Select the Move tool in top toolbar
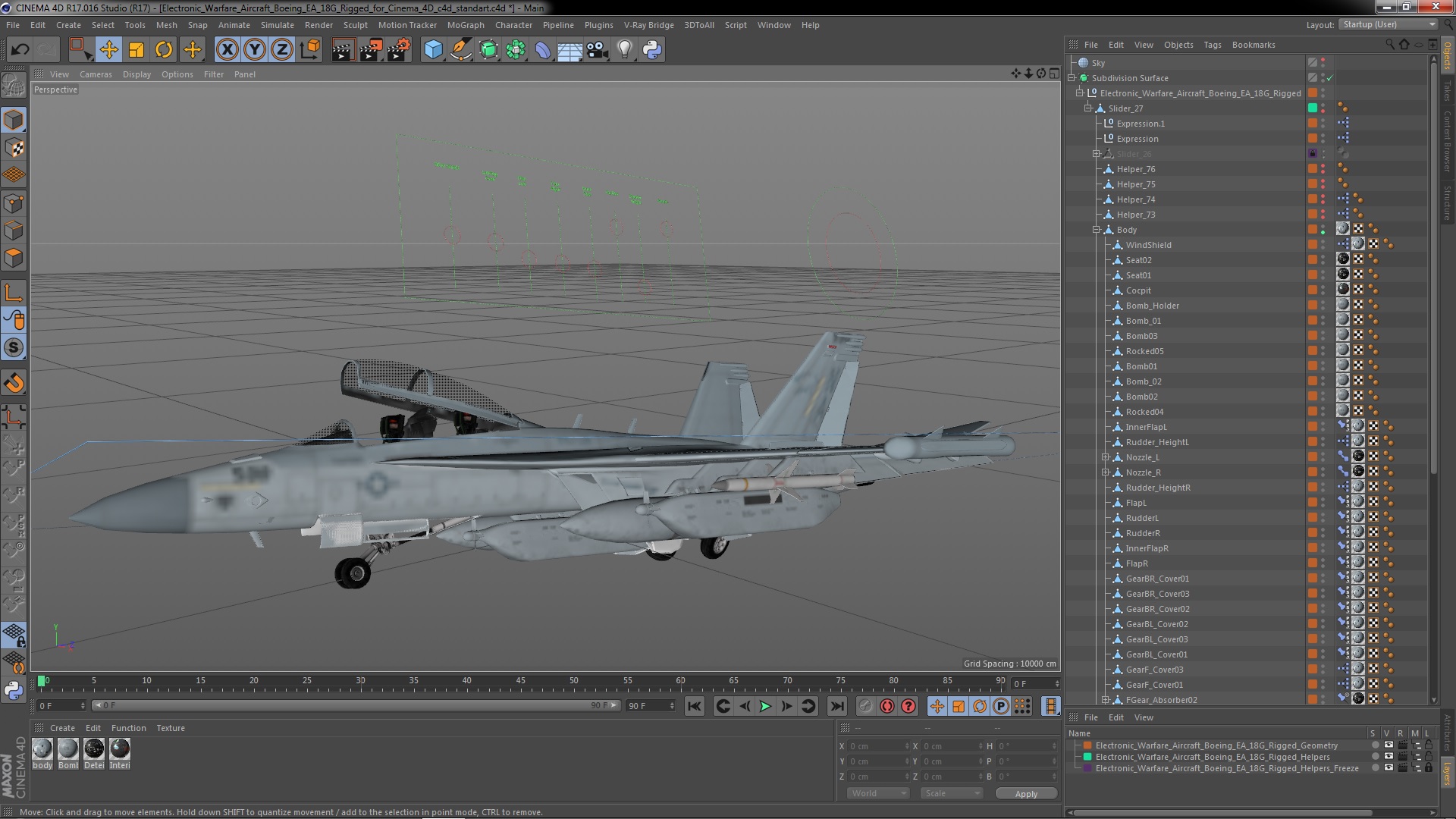This screenshot has height=819, width=1456. pos(108,50)
